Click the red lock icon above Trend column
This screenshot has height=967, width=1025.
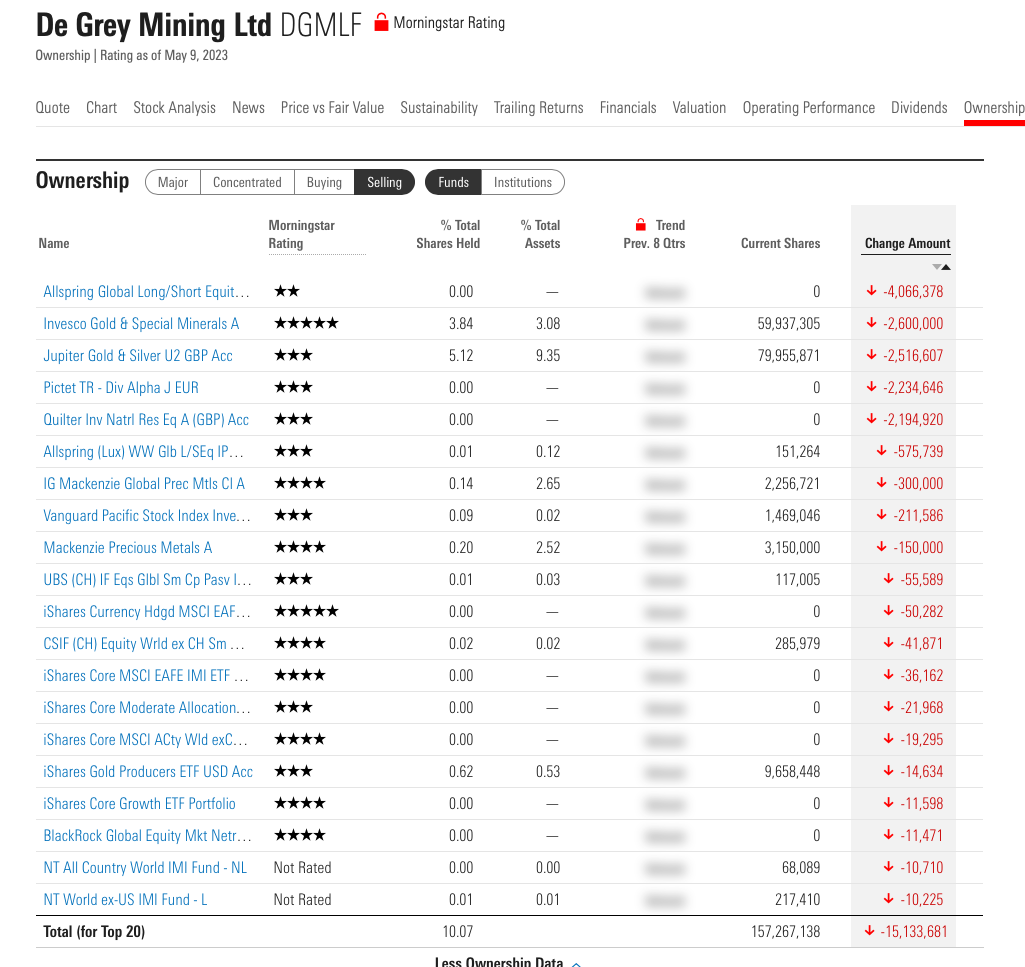click(641, 225)
